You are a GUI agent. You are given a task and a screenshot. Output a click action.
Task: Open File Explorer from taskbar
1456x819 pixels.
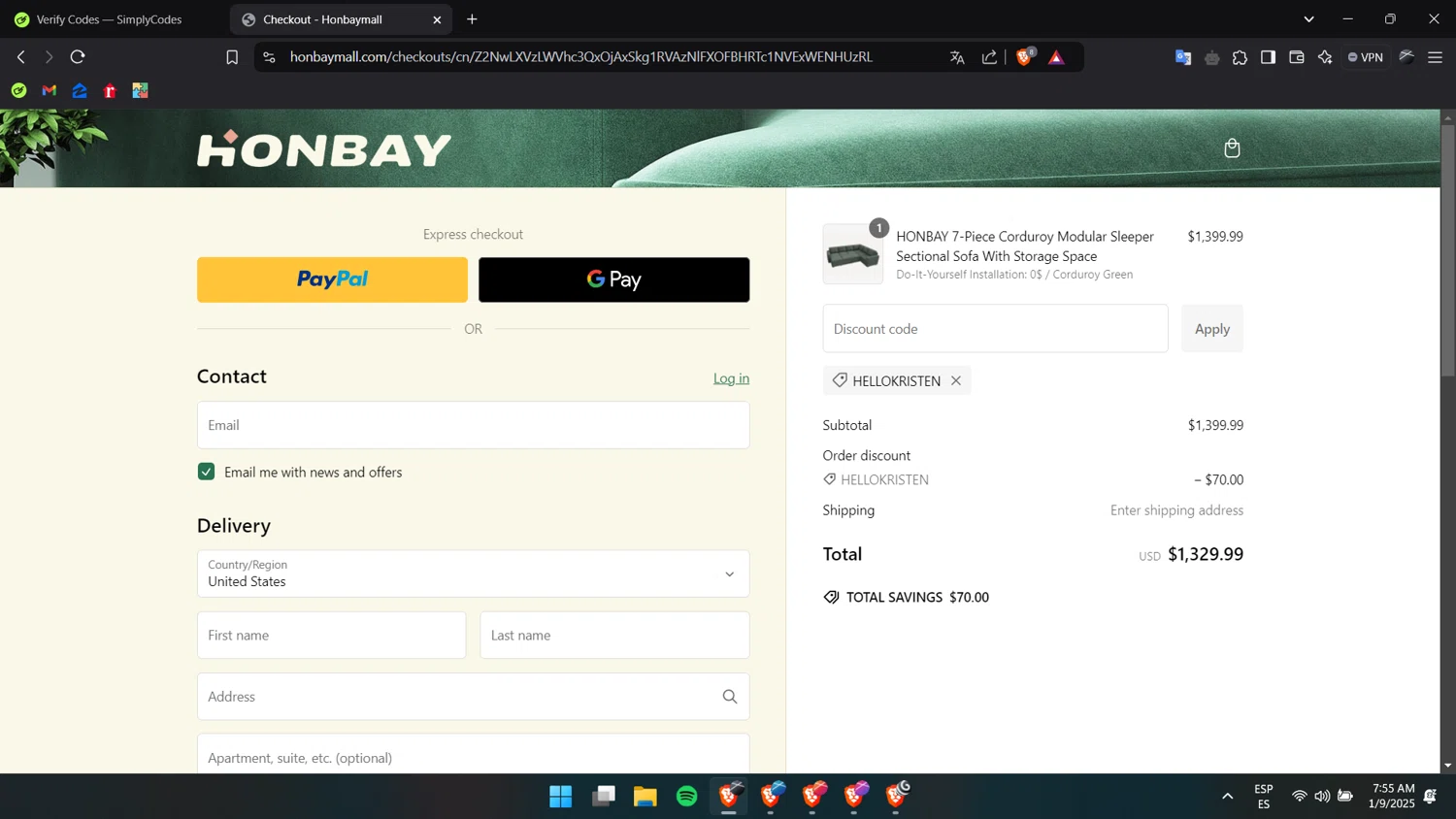645,797
